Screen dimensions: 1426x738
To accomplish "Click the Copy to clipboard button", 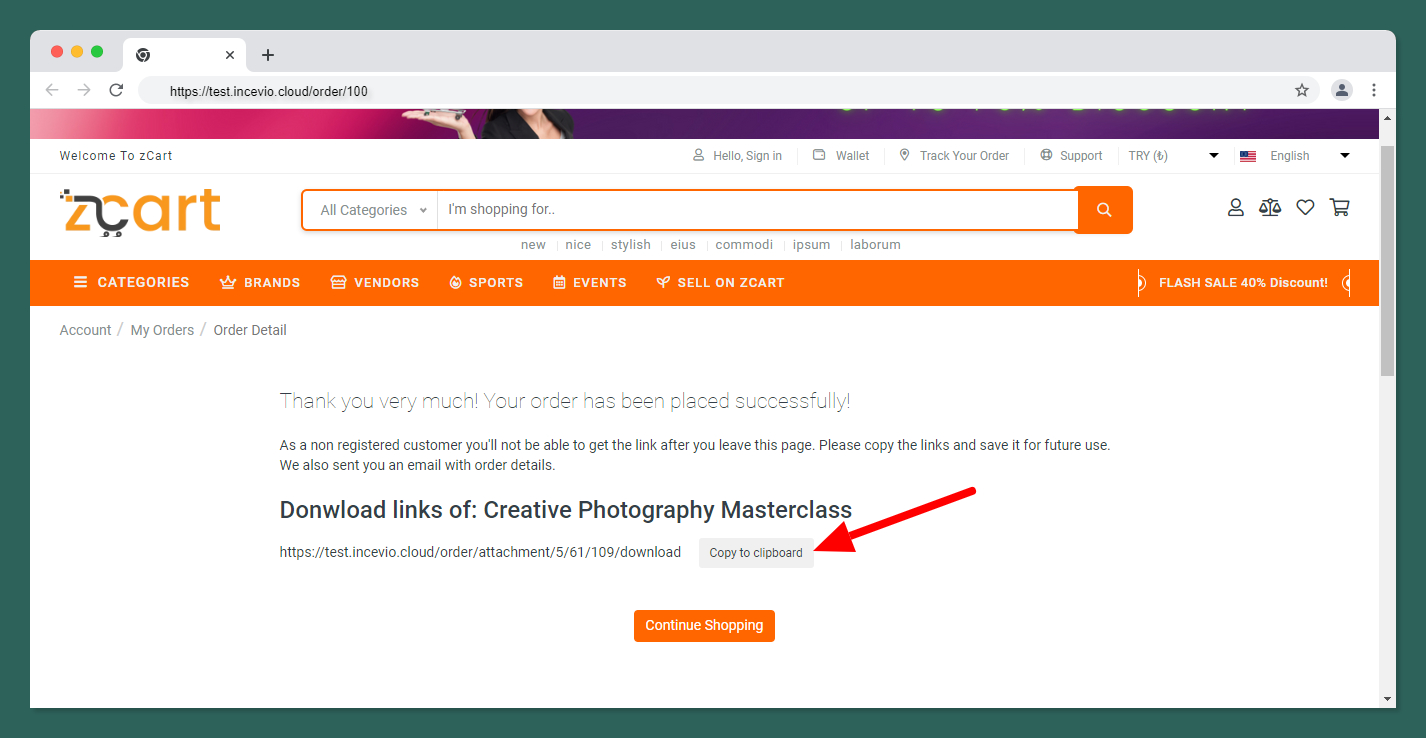I will 756,553.
